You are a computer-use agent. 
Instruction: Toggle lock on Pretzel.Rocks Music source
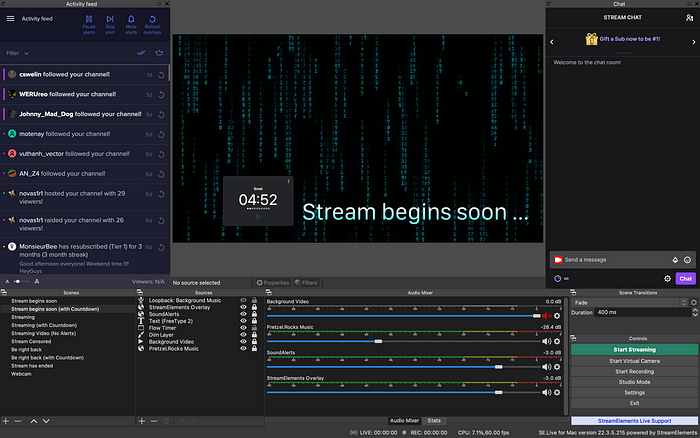(x=254, y=348)
